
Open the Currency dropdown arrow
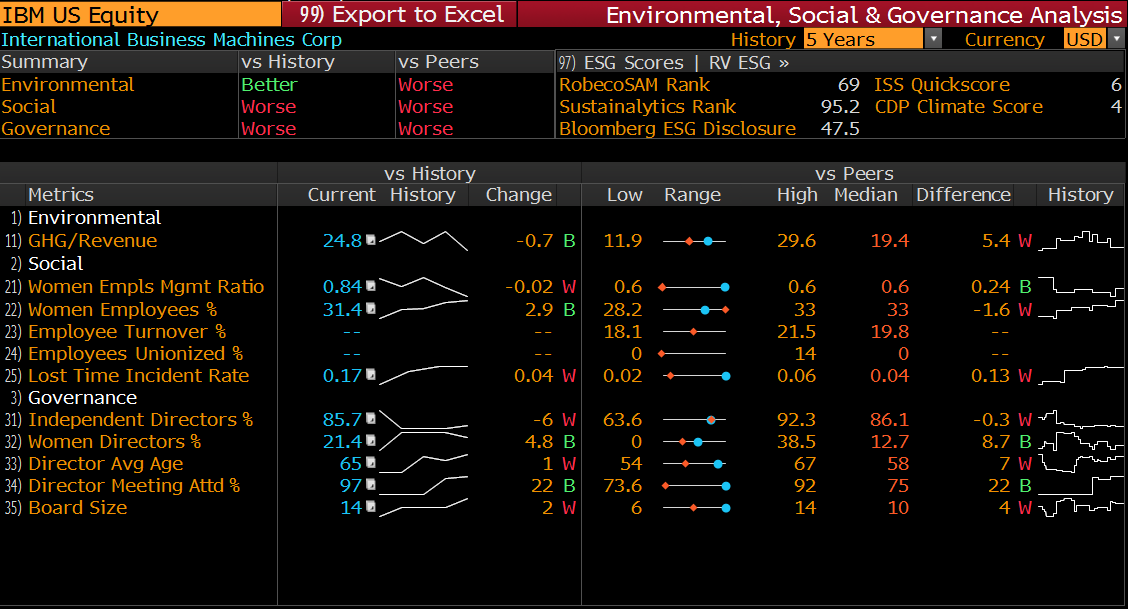pyautogui.click(x=1116, y=39)
